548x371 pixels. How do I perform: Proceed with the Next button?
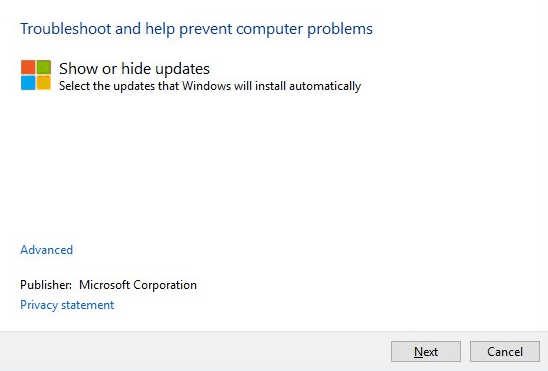pyautogui.click(x=426, y=351)
